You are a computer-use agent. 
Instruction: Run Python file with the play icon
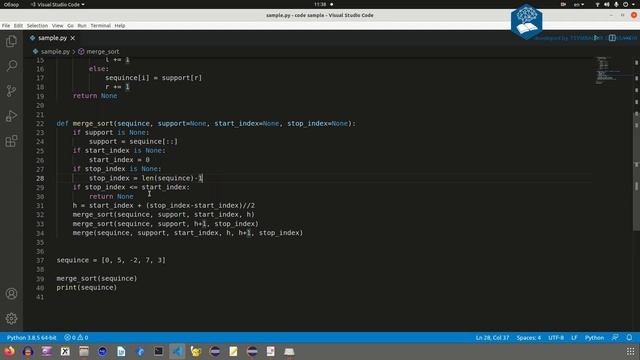(x=597, y=38)
